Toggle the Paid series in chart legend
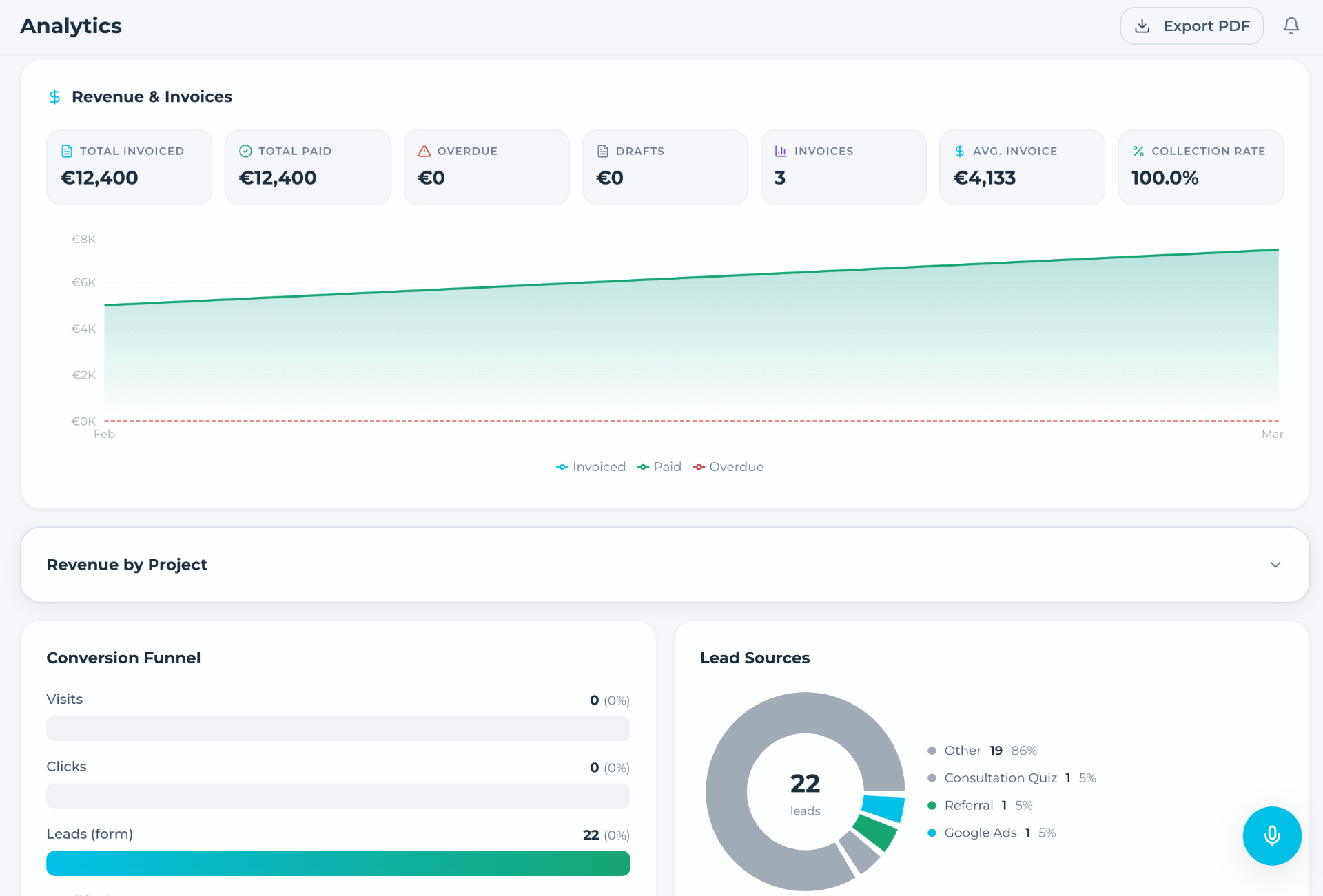 (659, 467)
